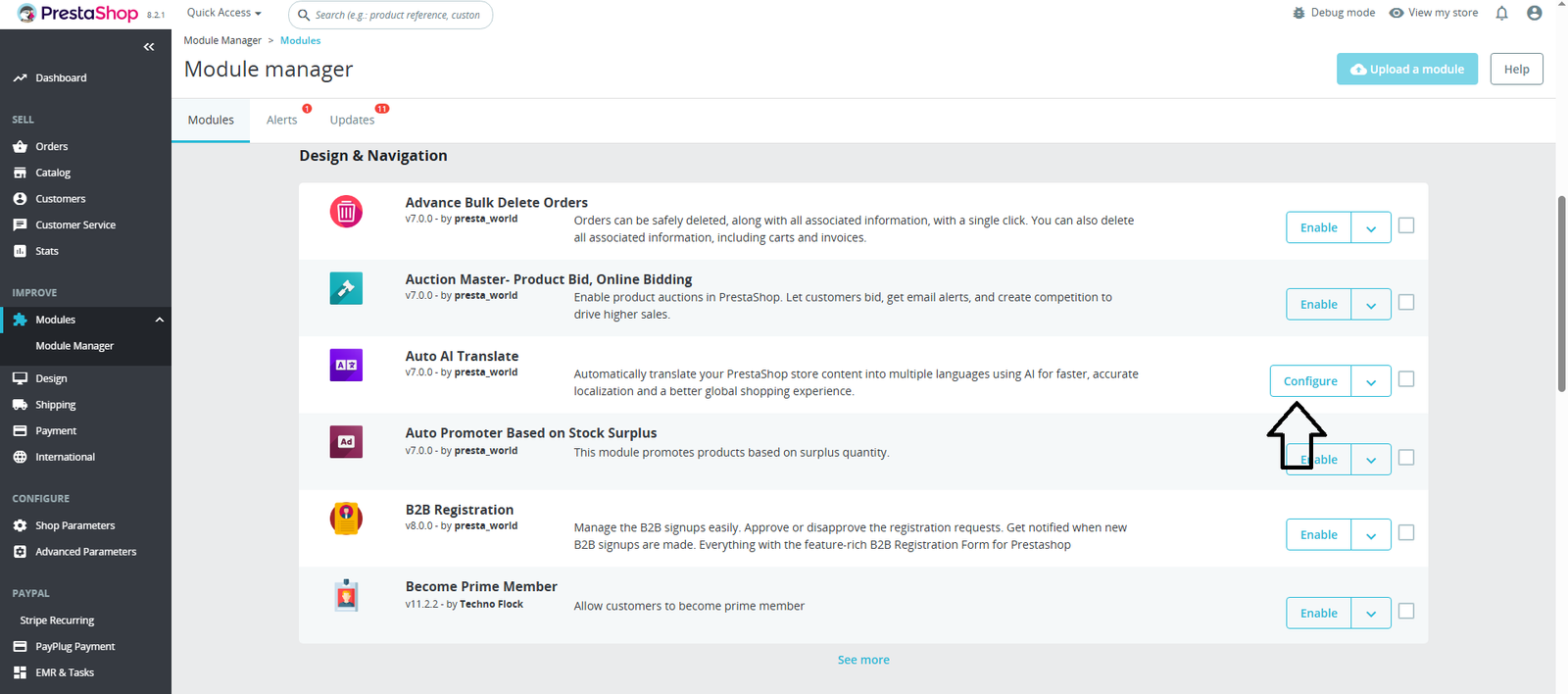Tick the Become Prime Member checkbox
The image size is (1568, 694).
pyautogui.click(x=1406, y=611)
